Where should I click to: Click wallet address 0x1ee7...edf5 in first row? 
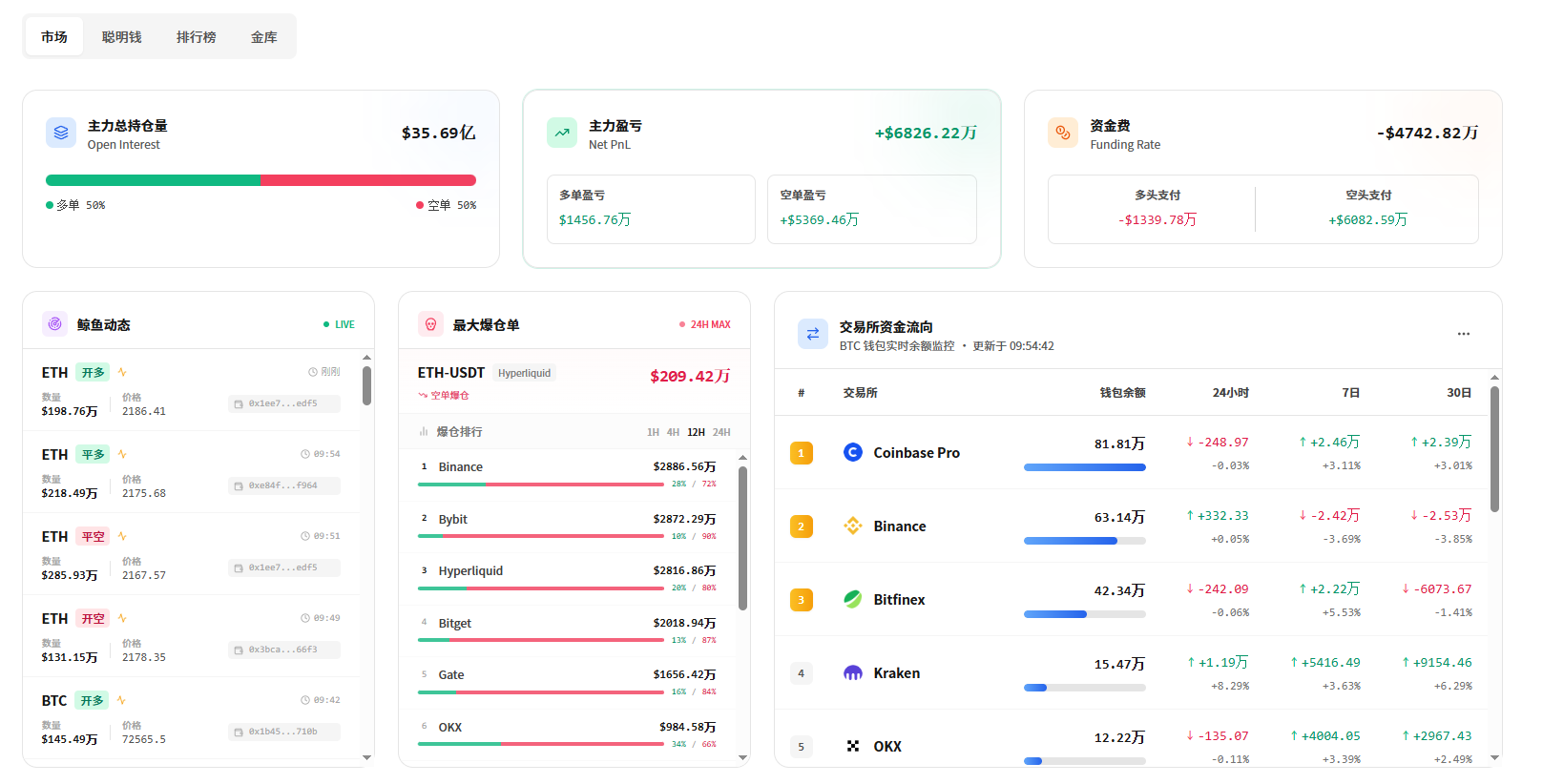click(x=283, y=403)
